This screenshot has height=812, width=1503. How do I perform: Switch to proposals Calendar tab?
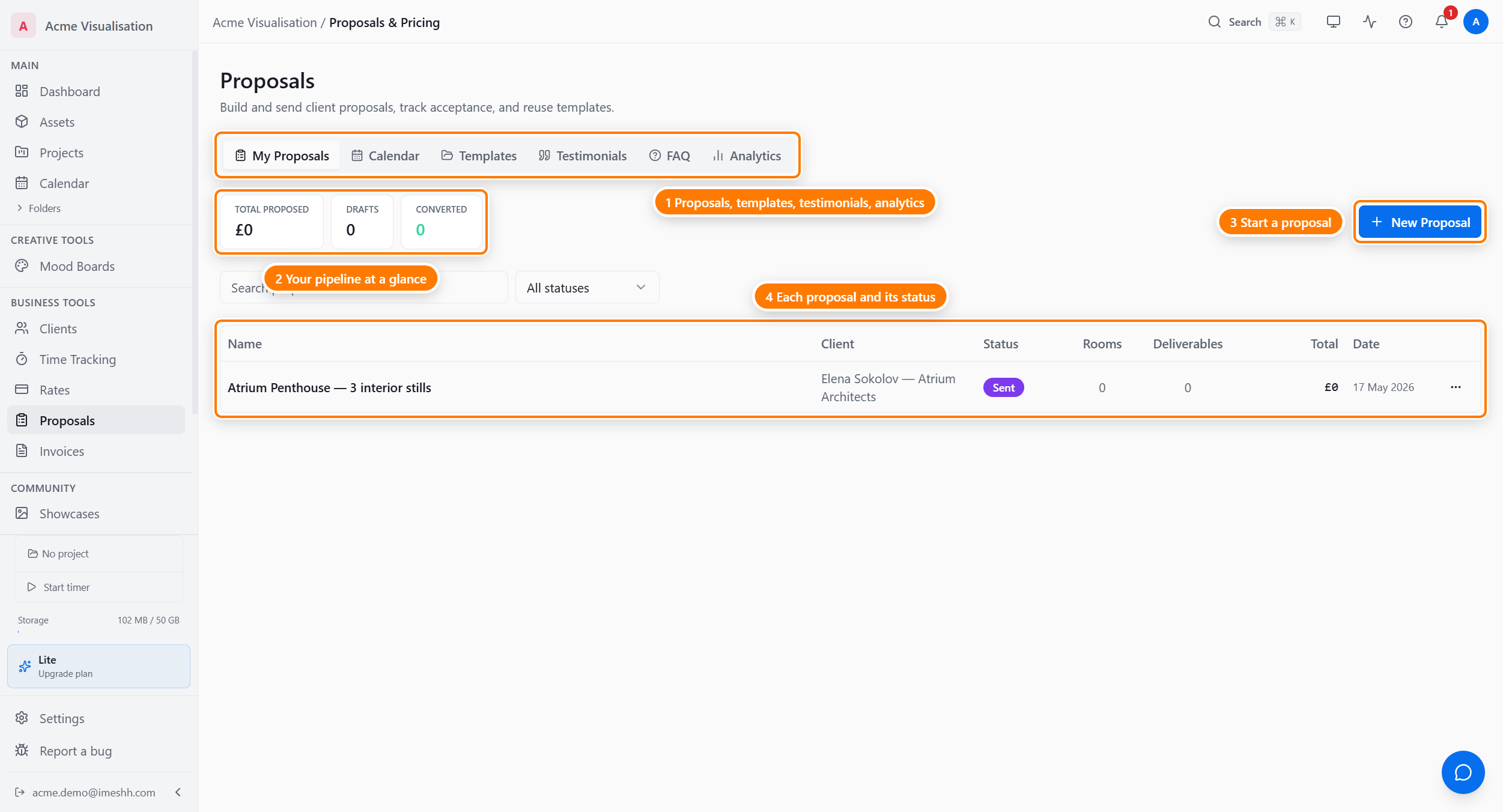(x=386, y=156)
